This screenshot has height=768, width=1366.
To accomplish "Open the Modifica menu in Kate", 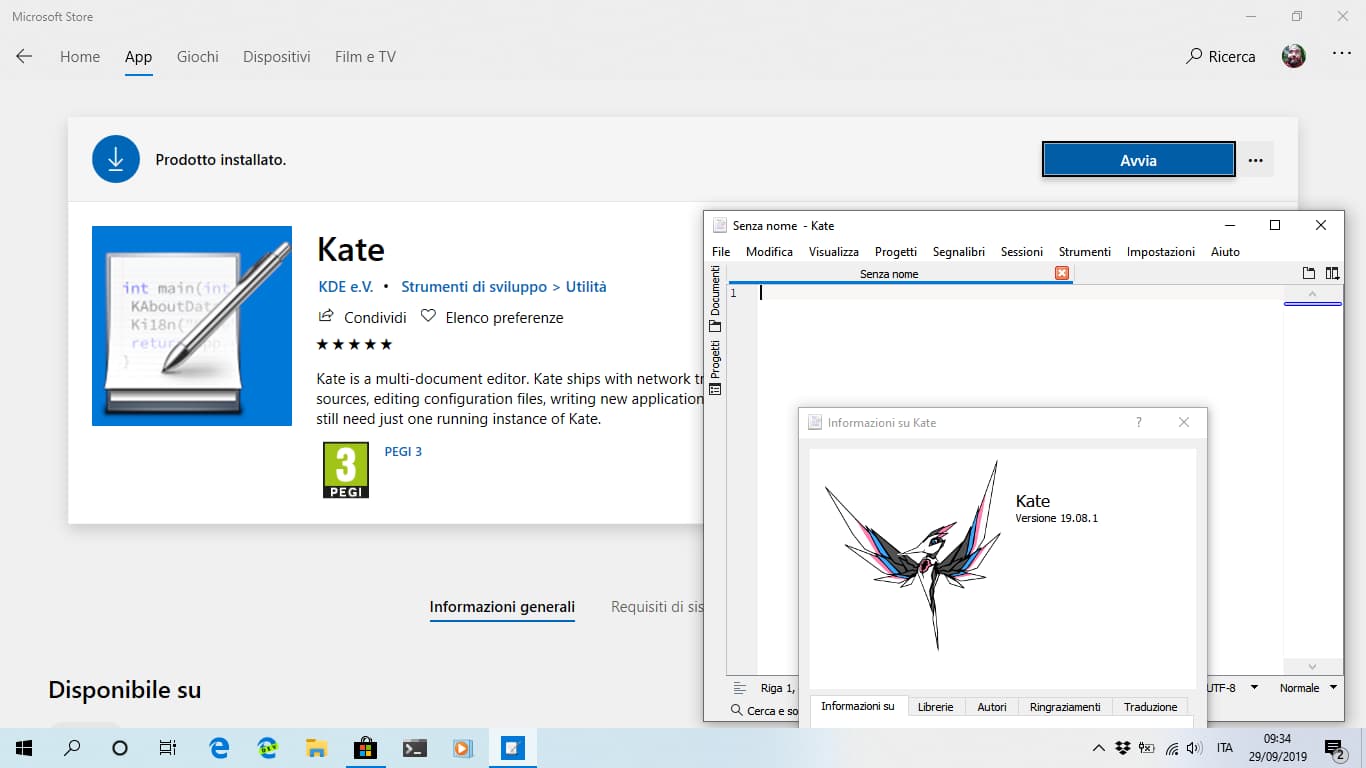I will pyautogui.click(x=769, y=252).
